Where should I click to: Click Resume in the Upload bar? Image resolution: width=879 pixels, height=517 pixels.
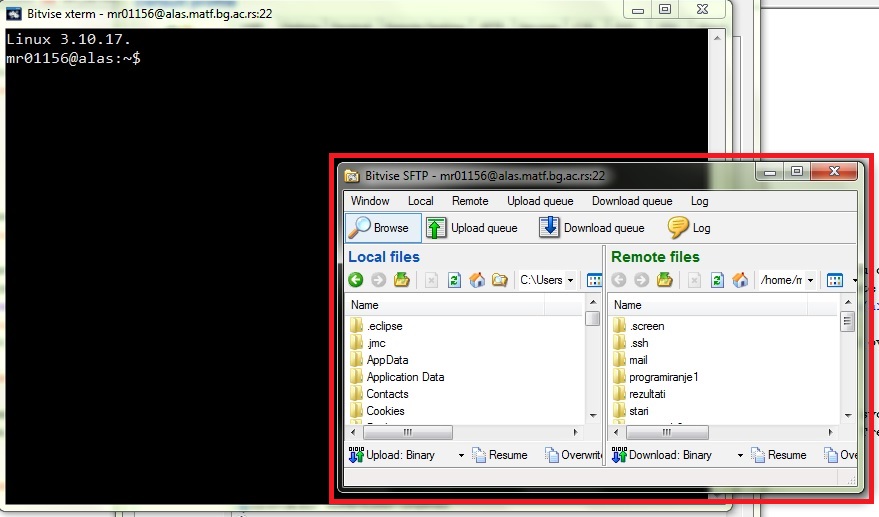[x=499, y=455]
